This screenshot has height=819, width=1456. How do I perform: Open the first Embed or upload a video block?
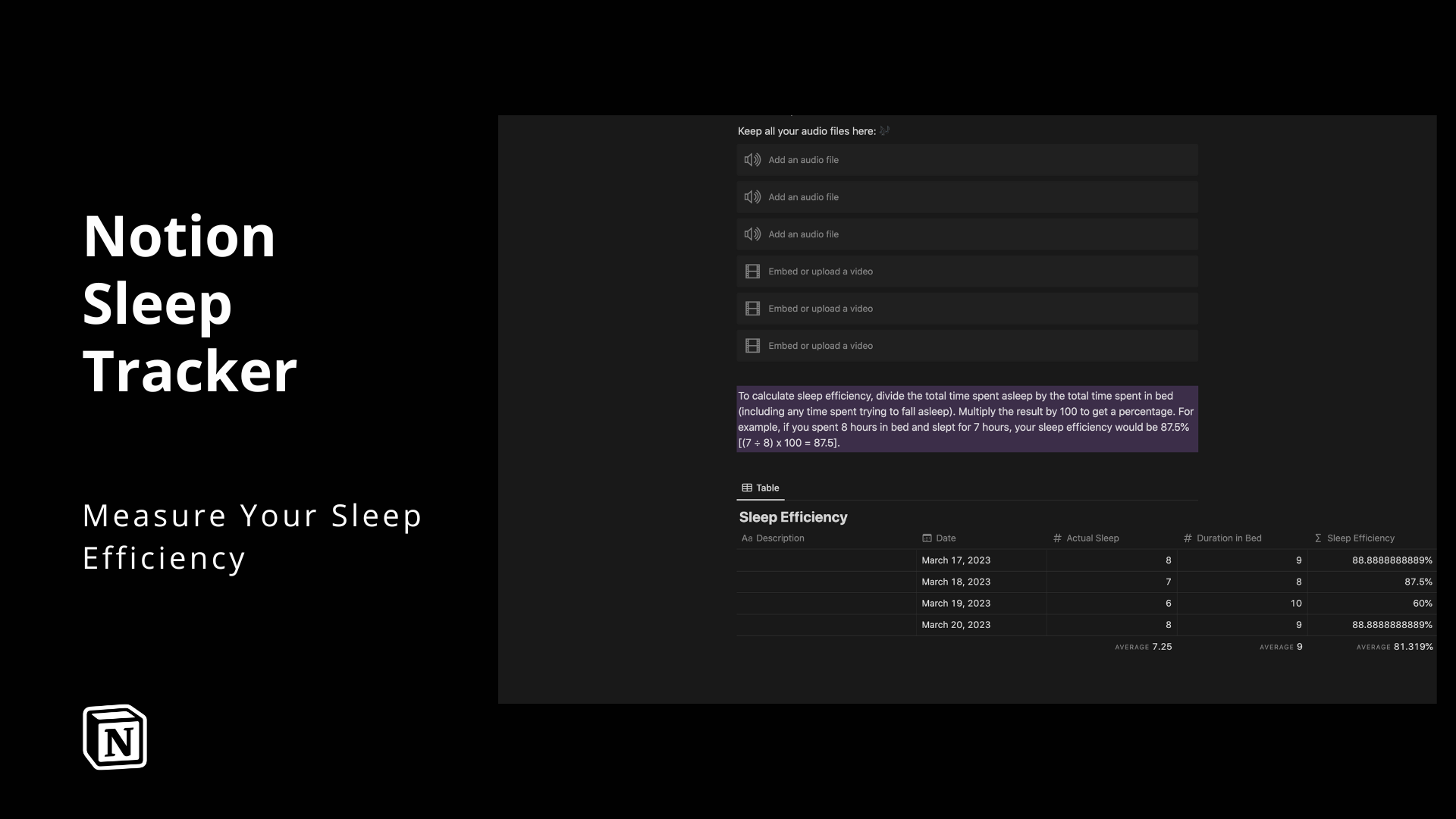pyautogui.click(x=967, y=271)
